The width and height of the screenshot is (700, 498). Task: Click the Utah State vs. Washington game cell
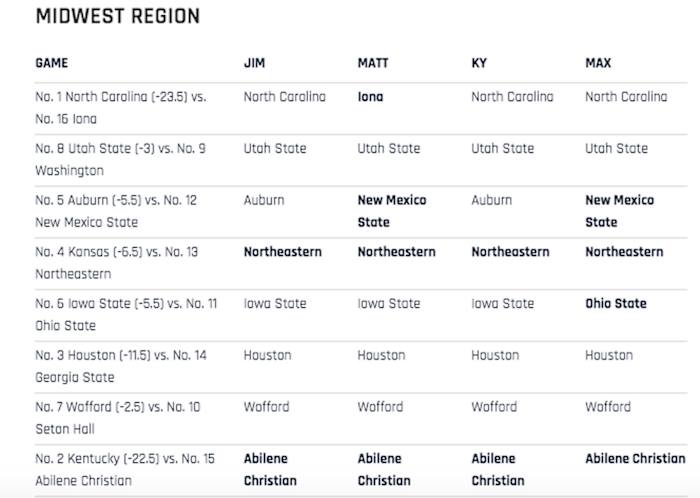point(120,159)
